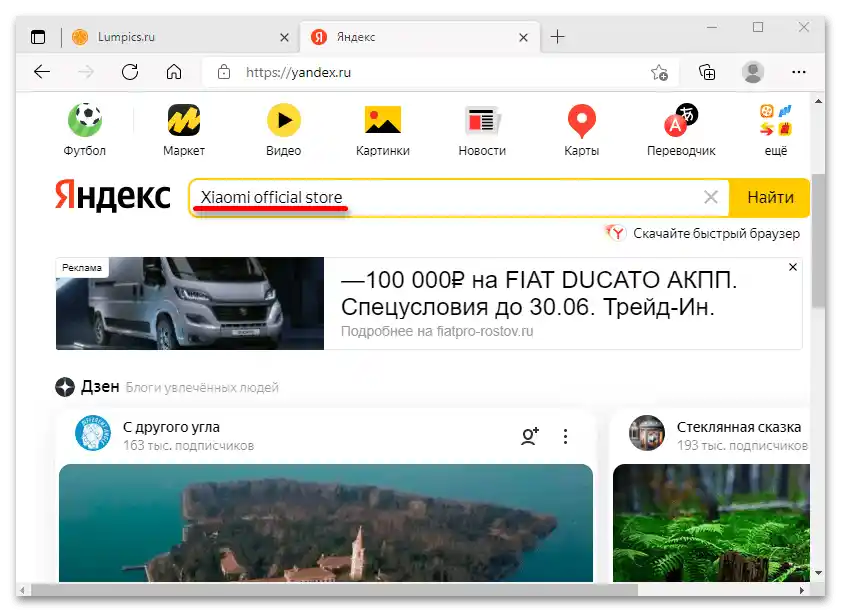The height and width of the screenshot is (612, 841).
Task: Close the FIAT advertisement banner
Action: [793, 267]
